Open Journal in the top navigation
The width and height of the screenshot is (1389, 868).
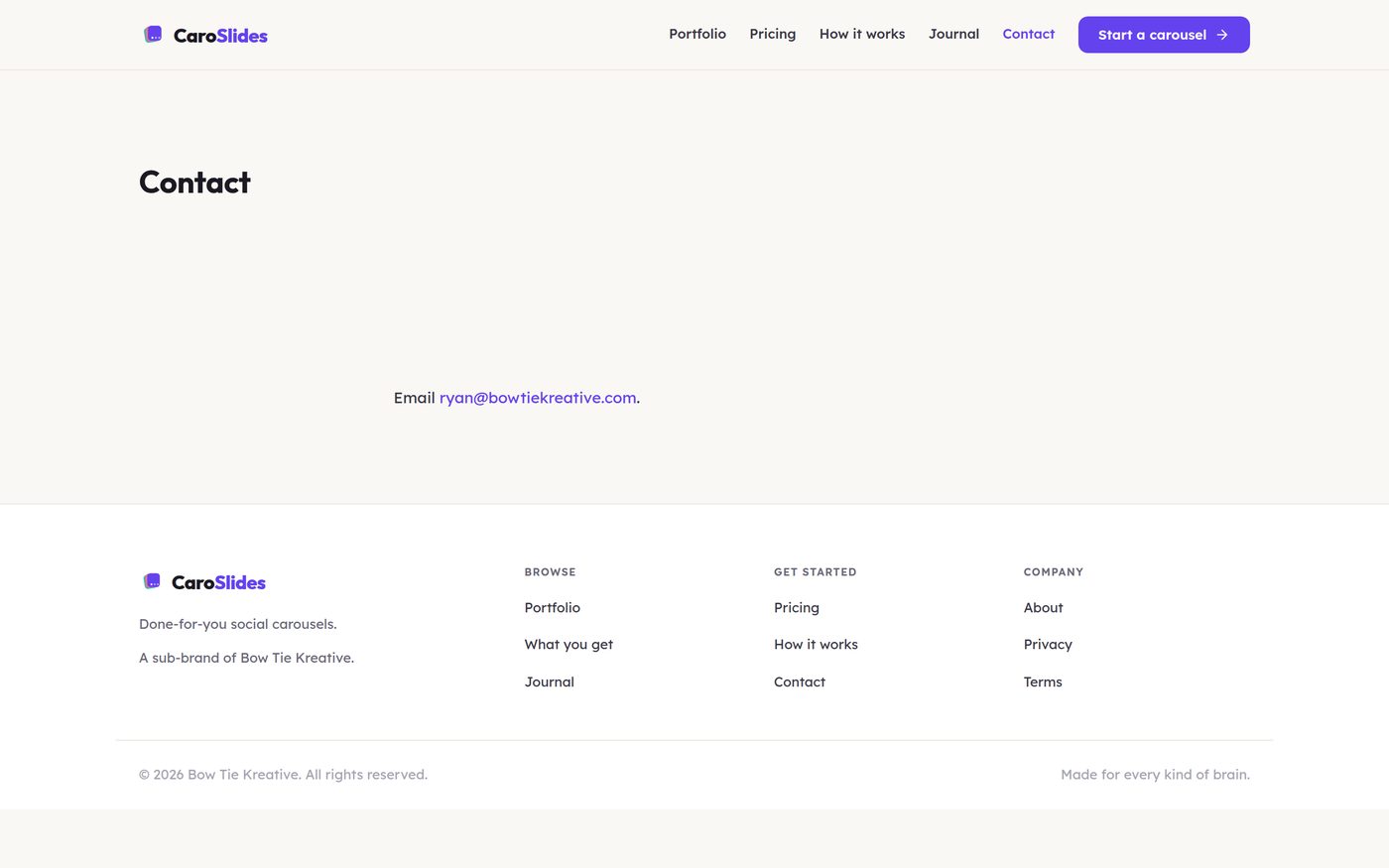(953, 34)
